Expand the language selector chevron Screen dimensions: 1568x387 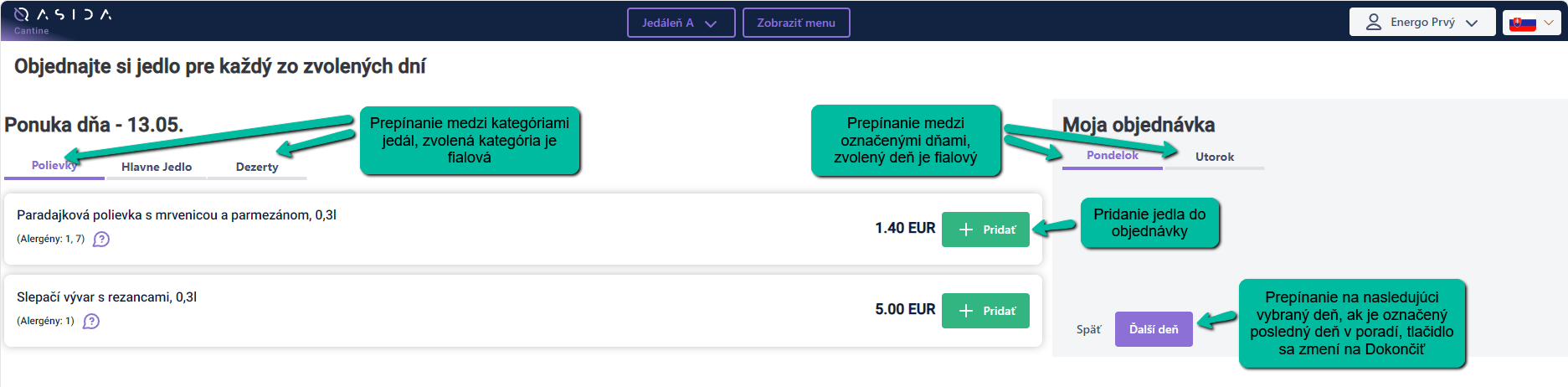click(x=1549, y=23)
